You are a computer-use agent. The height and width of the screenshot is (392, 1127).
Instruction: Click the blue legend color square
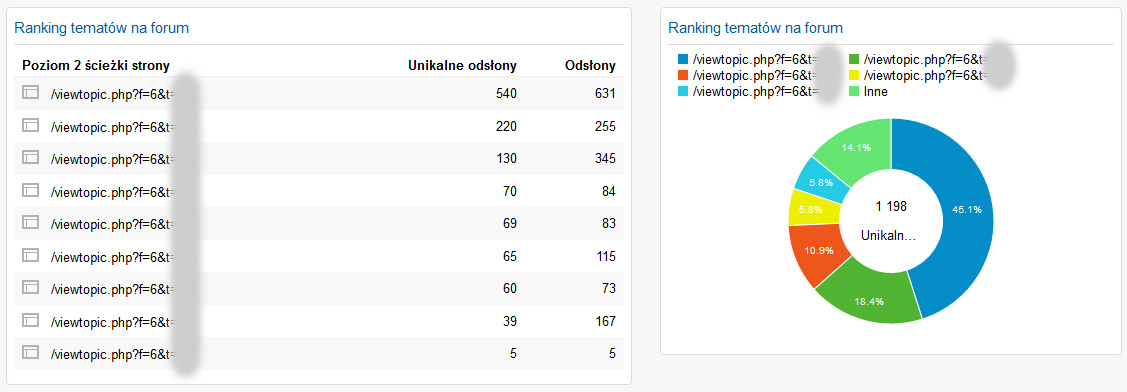tap(683, 59)
